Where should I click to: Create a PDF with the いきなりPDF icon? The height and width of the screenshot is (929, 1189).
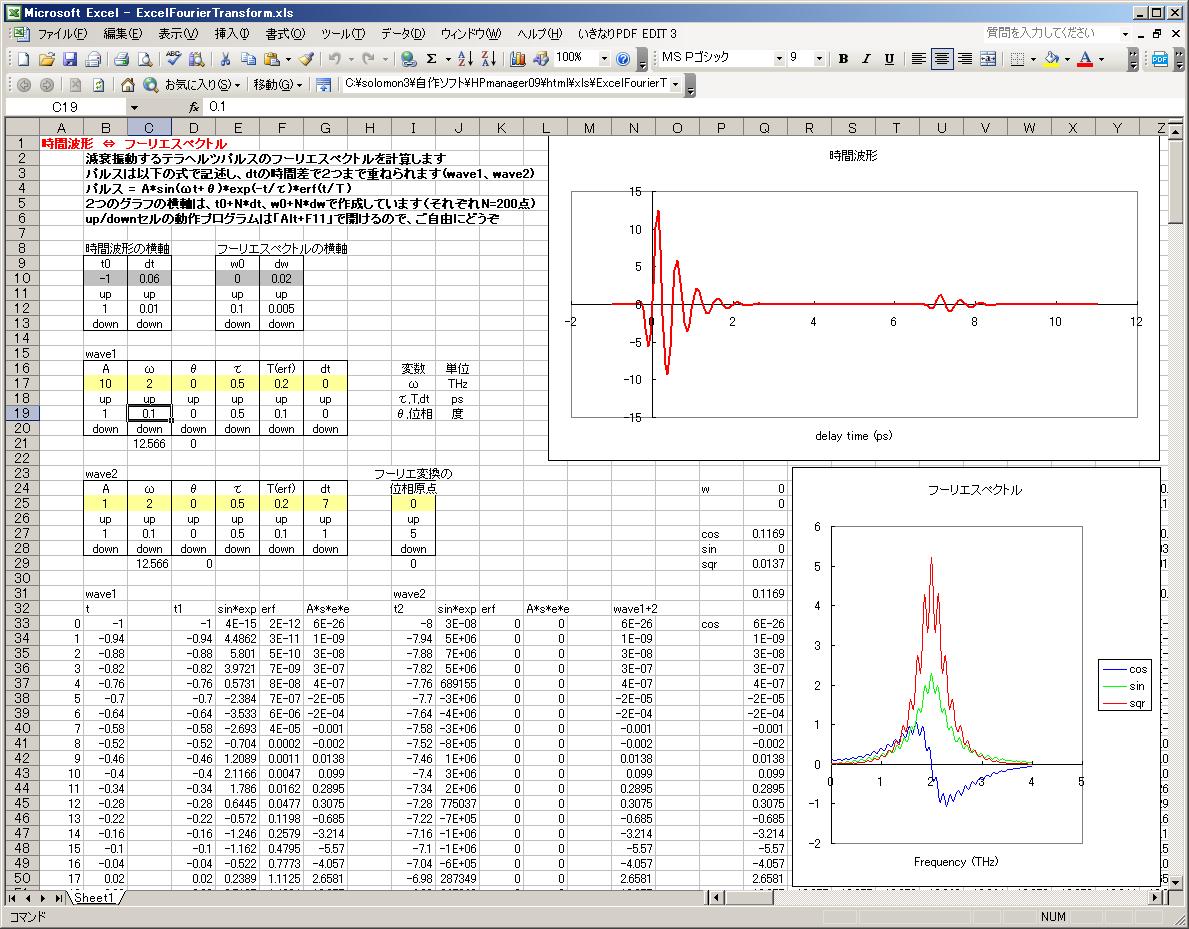1161,60
